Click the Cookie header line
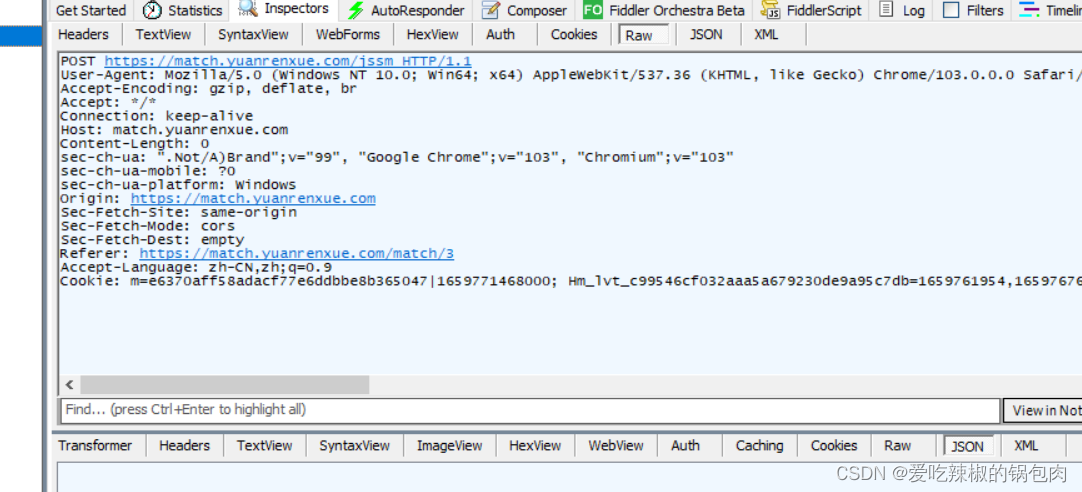 571,281
